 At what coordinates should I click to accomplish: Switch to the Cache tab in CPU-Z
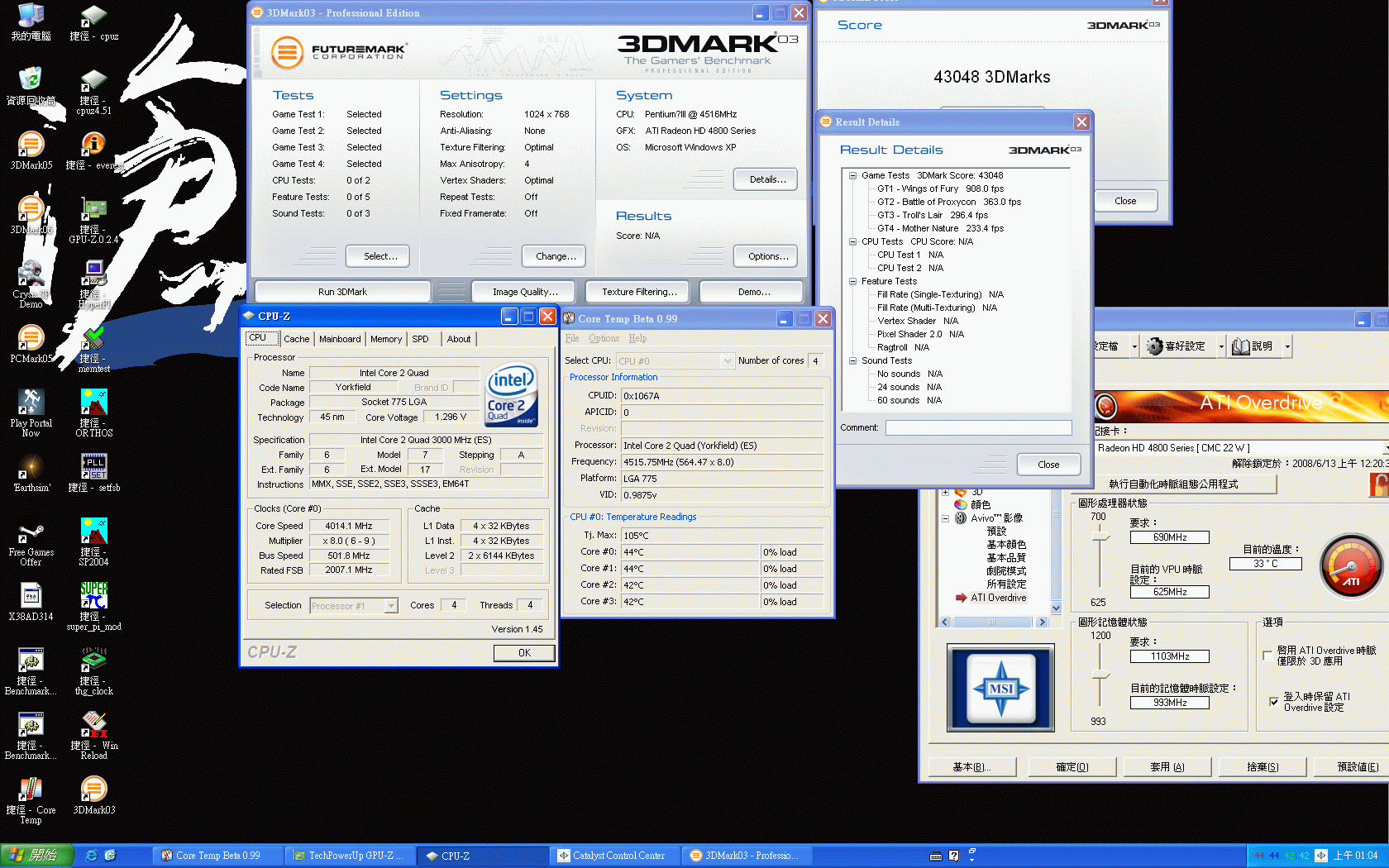[296, 339]
